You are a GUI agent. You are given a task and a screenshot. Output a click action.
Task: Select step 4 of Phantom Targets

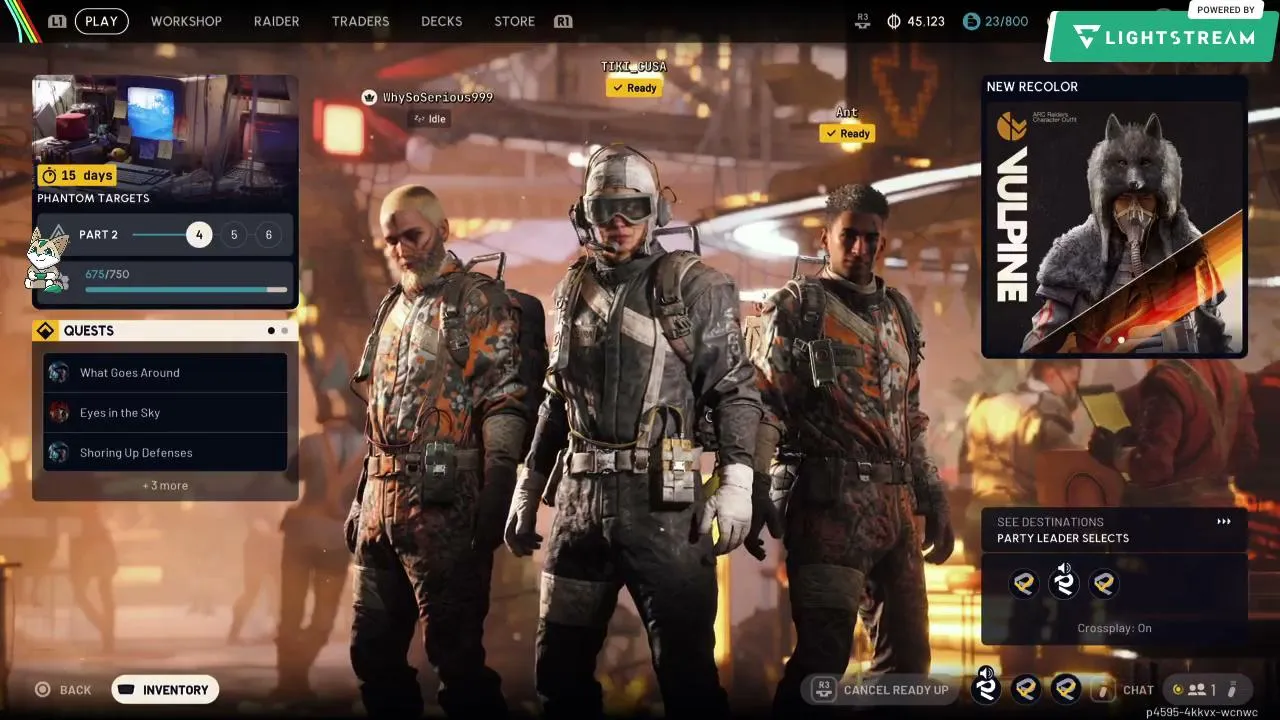[x=199, y=235]
